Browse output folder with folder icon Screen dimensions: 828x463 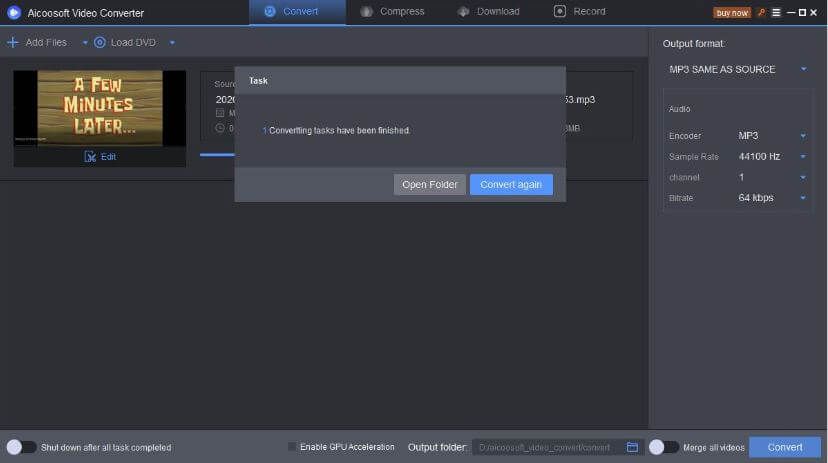pos(632,447)
